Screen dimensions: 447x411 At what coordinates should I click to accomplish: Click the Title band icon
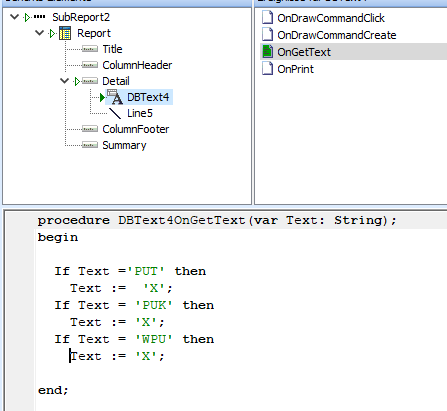[90, 49]
